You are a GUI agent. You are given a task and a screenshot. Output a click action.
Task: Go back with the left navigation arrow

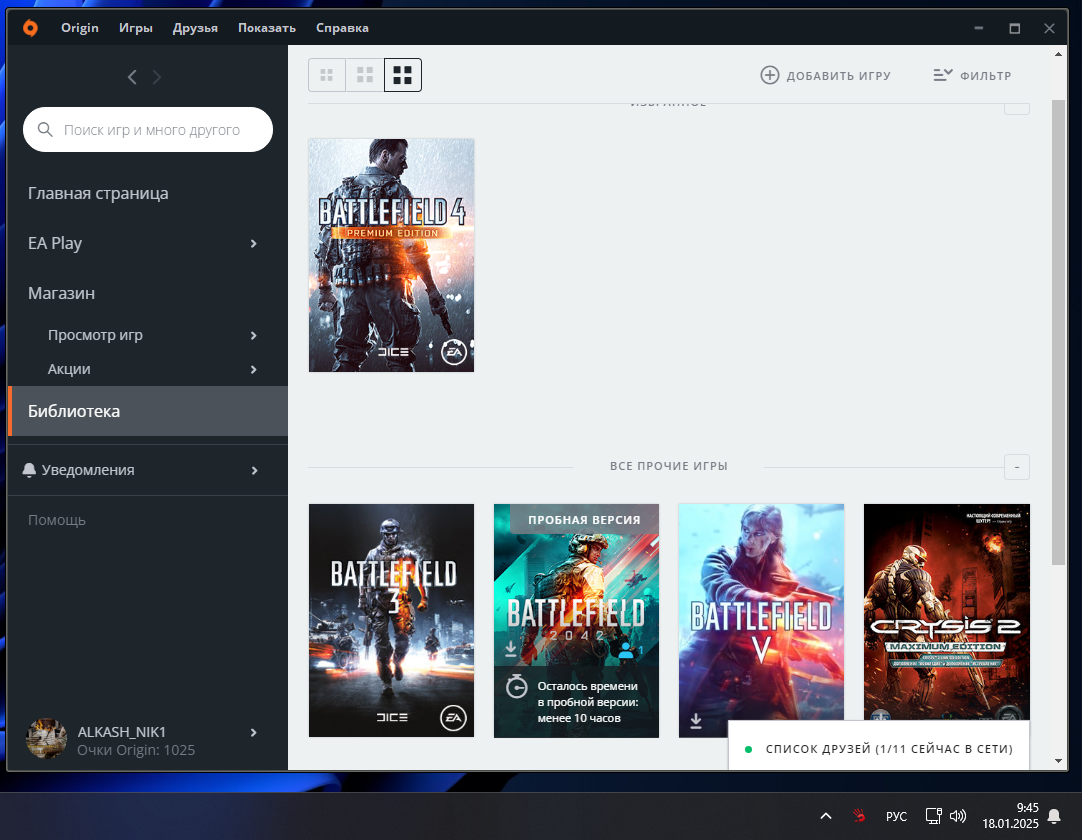click(132, 77)
